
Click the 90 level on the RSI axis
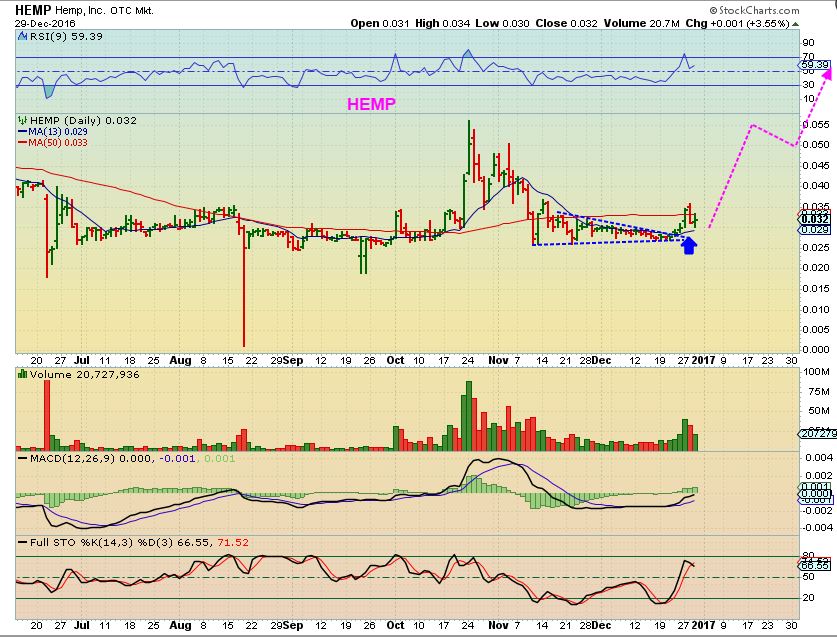click(x=809, y=43)
